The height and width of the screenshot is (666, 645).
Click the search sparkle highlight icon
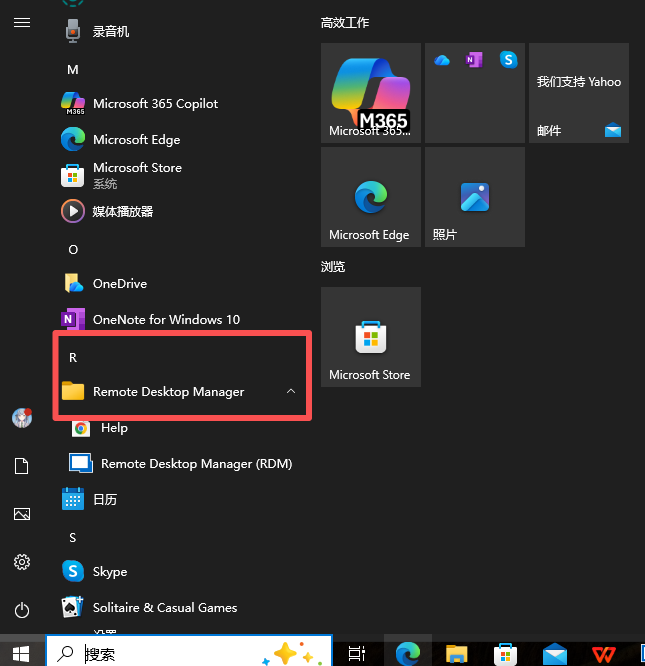pos(293,654)
